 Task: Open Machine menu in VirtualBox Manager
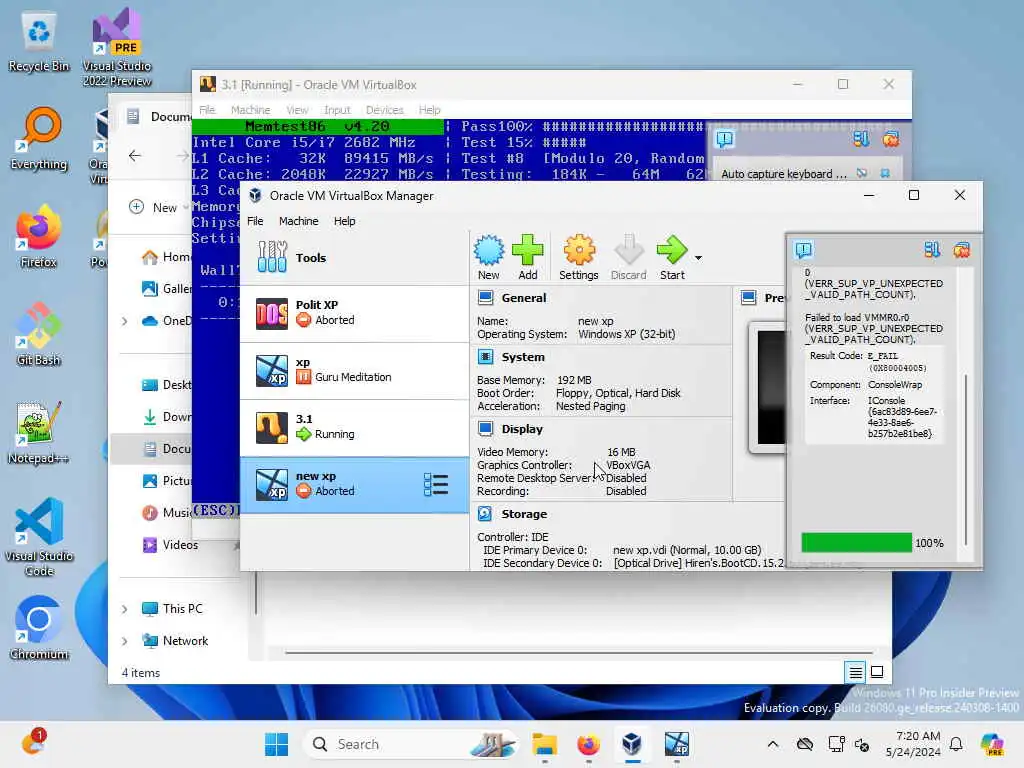(298, 221)
